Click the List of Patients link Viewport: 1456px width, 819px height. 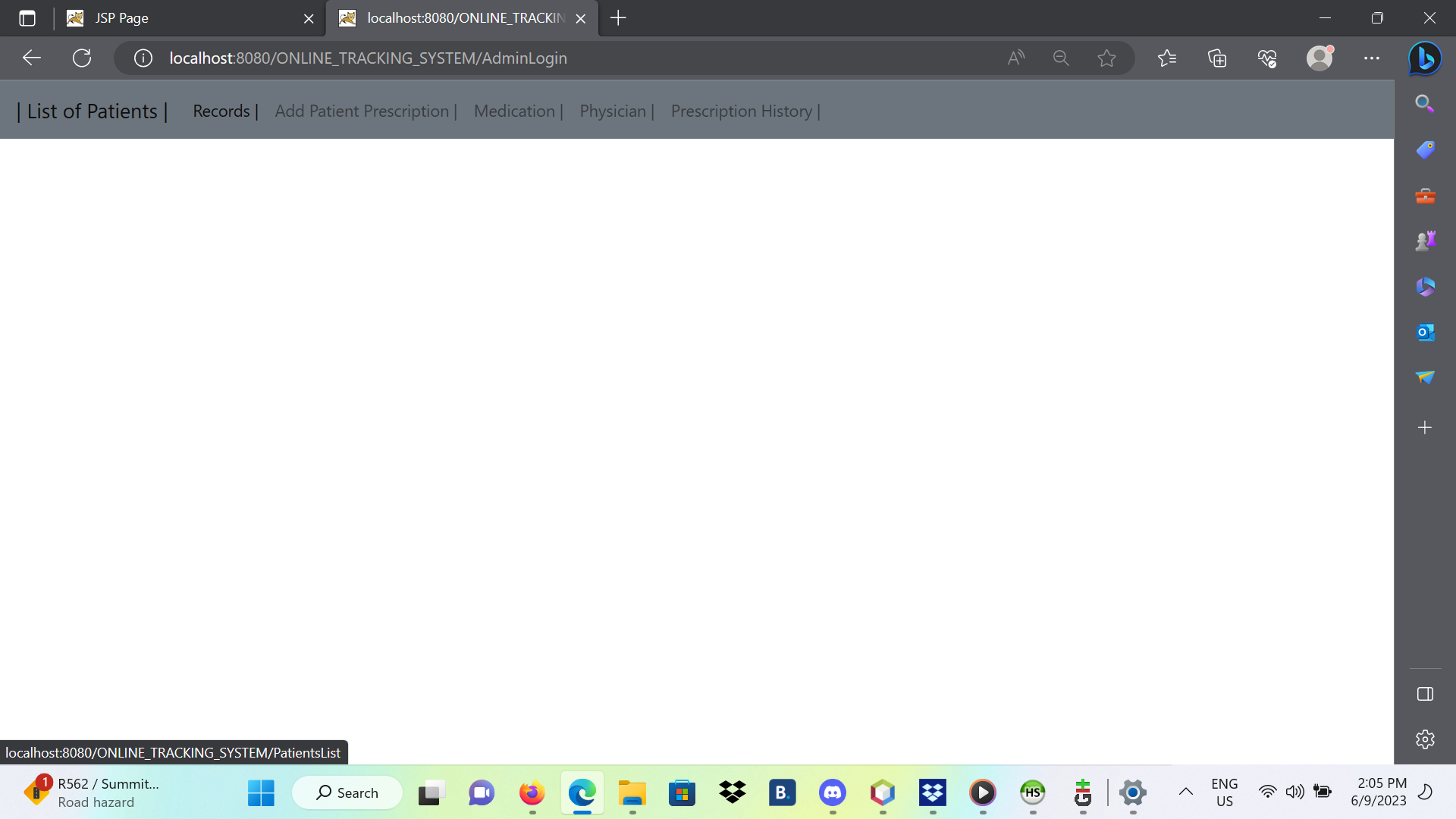click(x=93, y=111)
